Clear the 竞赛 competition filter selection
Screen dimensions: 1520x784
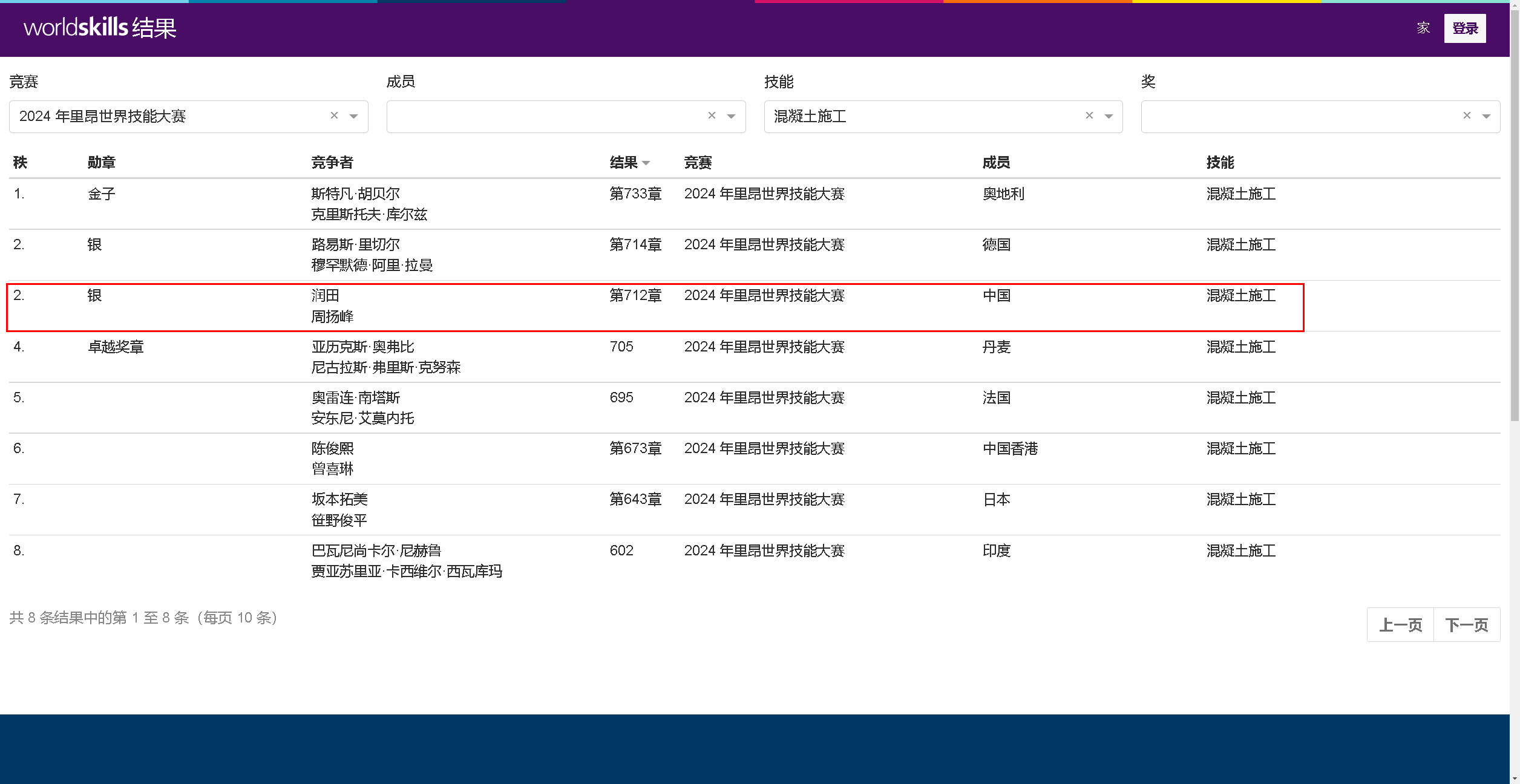tap(334, 116)
